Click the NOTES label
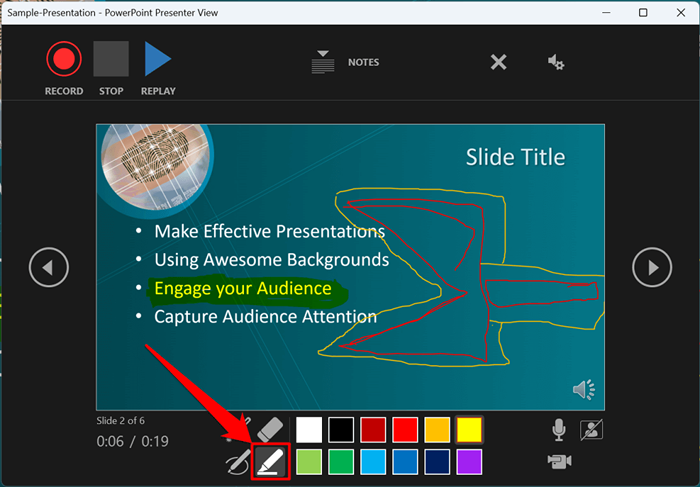The image size is (700, 487). (363, 62)
